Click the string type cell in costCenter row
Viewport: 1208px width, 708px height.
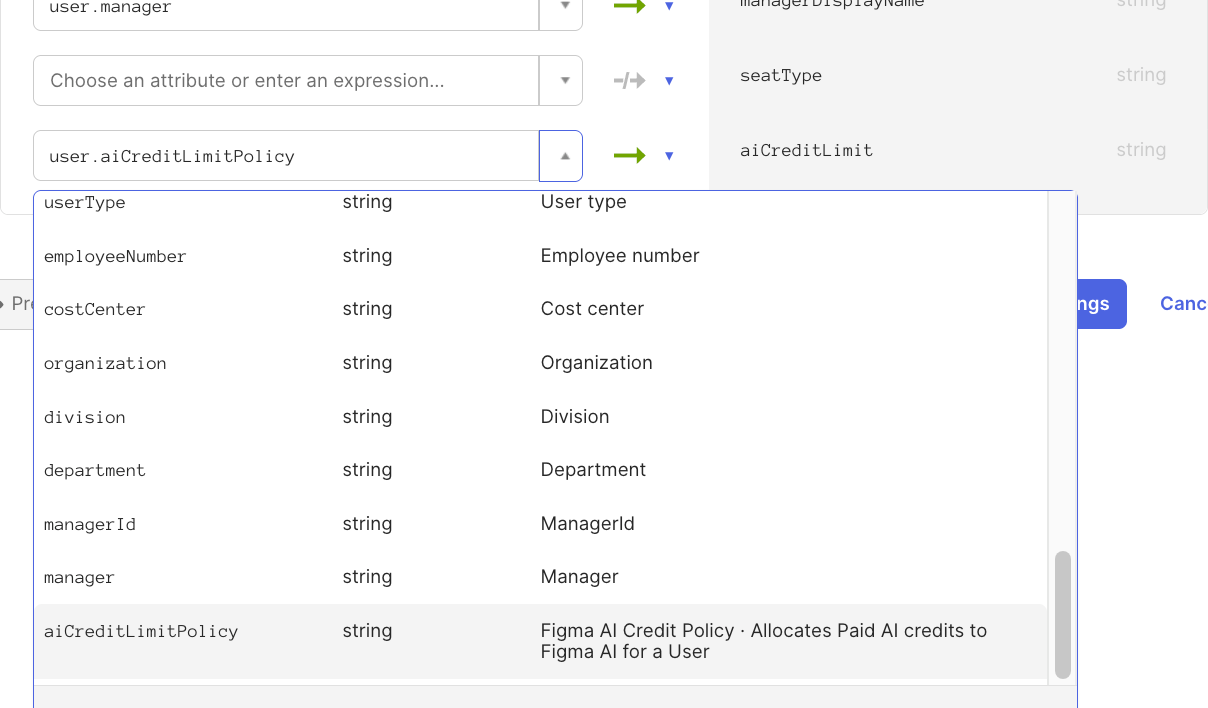click(367, 309)
